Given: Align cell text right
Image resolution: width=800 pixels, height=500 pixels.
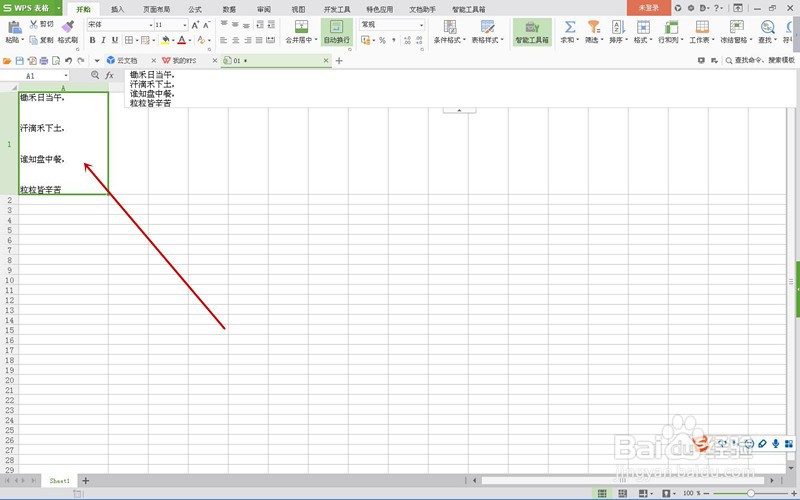Looking at the screenshot, I should coord(247,40).
